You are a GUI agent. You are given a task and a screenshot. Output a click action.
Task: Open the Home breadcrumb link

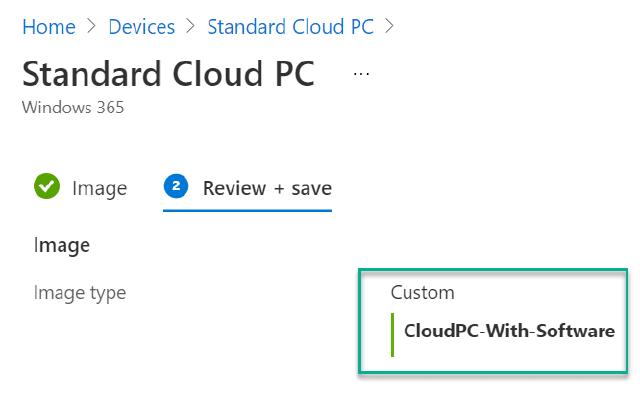49,27
